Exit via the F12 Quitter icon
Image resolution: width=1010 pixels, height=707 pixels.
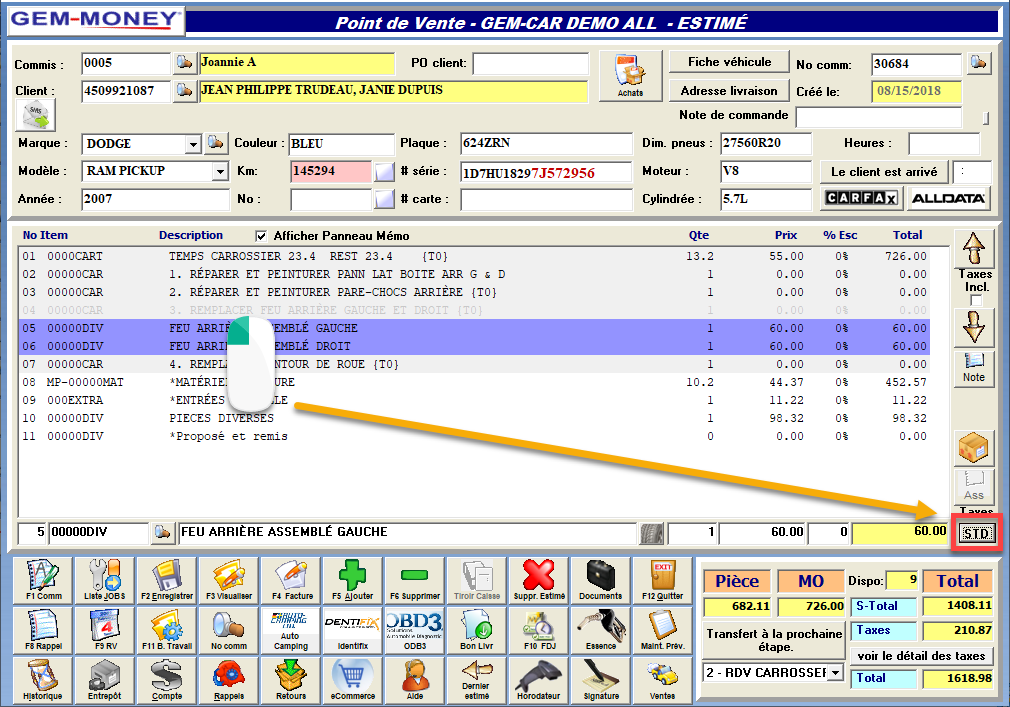[662, 581]
